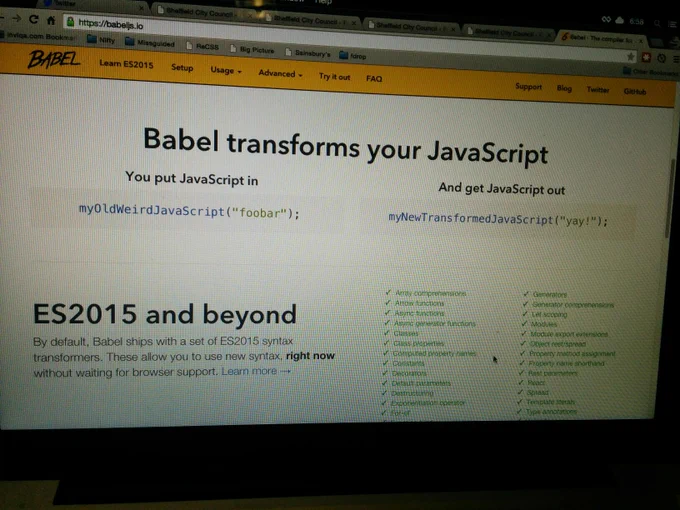The width and height of the screenshot is (680, 510).
Task: Close the Babel browser tab
Action: coord(641,41)
